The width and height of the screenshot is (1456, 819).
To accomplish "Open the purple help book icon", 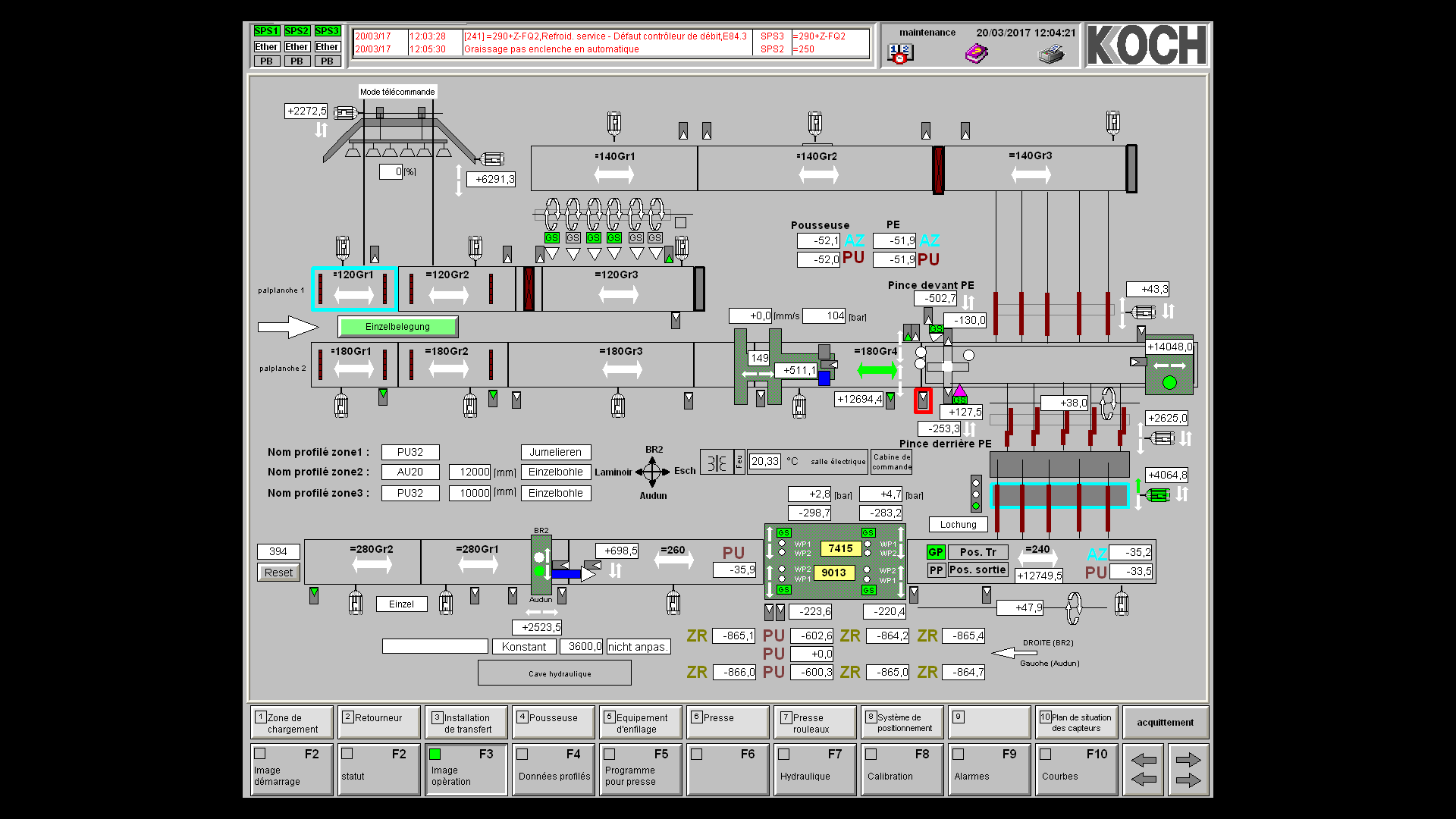I will tap(976, 55).
